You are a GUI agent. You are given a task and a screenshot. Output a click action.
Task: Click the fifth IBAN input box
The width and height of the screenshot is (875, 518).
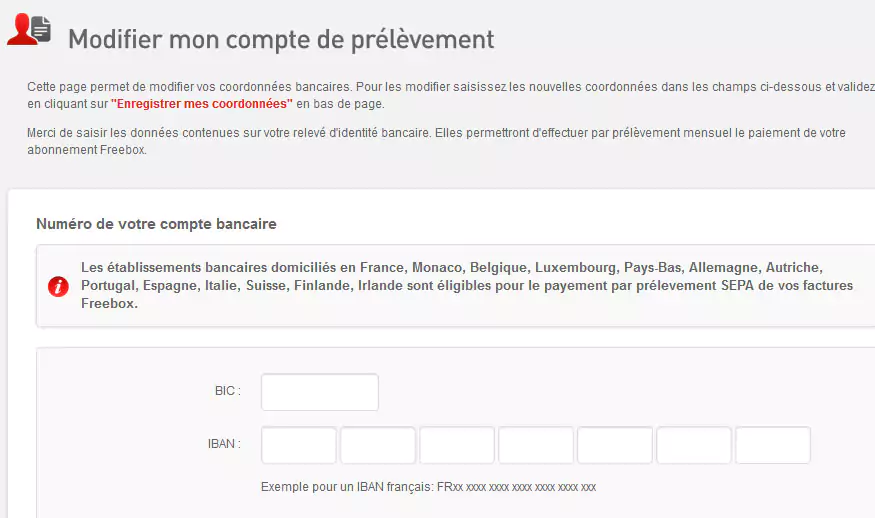(x=615, y=445)
